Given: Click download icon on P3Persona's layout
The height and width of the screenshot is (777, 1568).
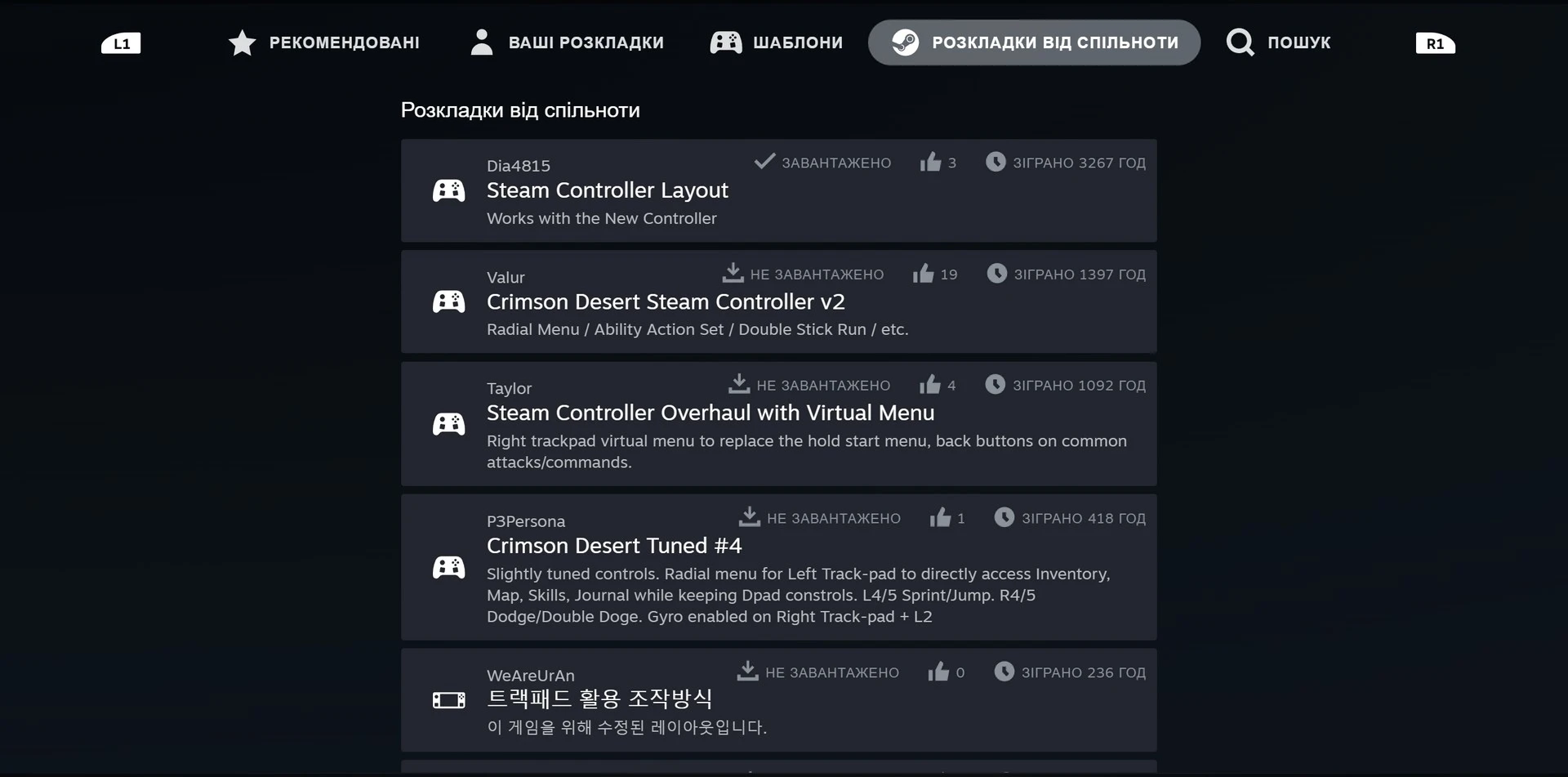Looking at the screenshot, I should (x=749, y=516).
